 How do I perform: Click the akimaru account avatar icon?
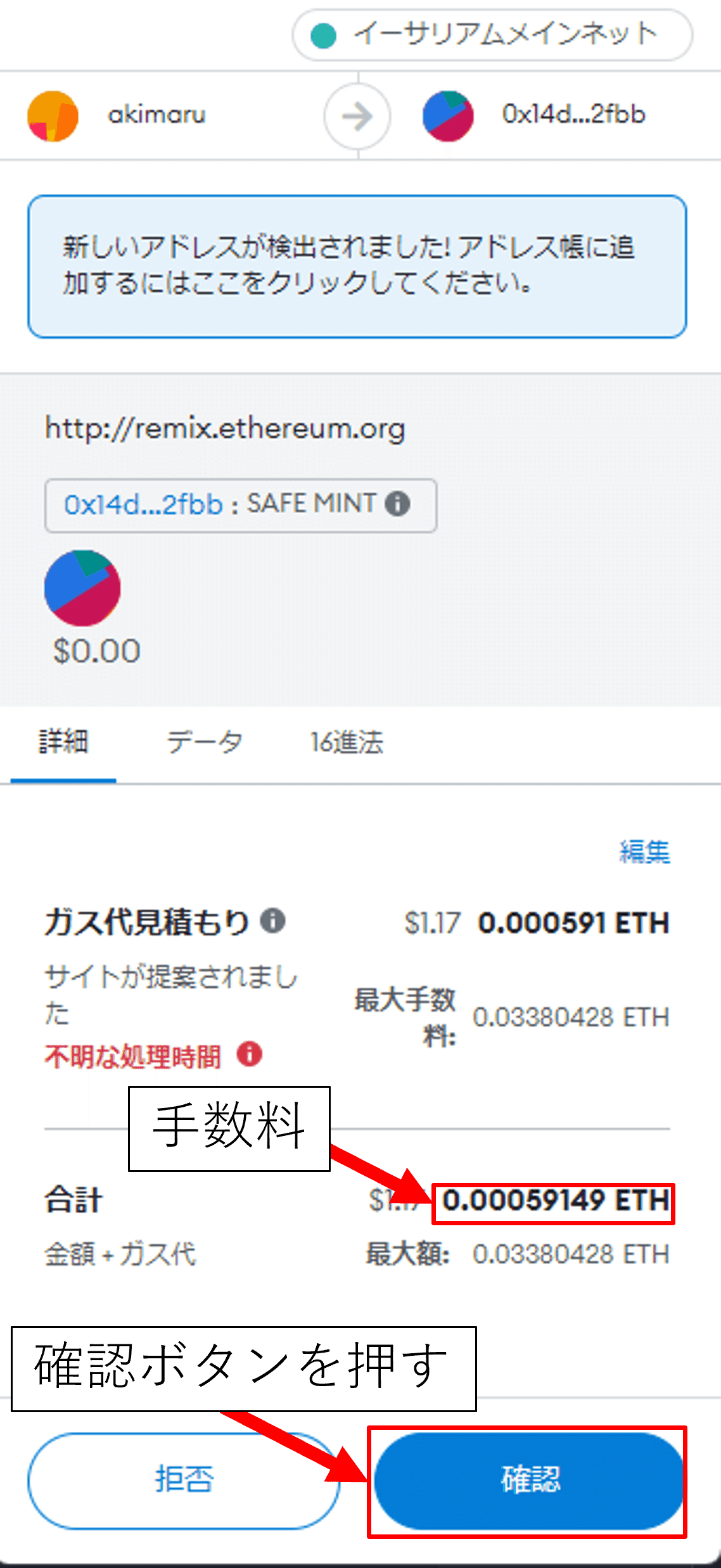pyautogui.click(x=53, y=115)
